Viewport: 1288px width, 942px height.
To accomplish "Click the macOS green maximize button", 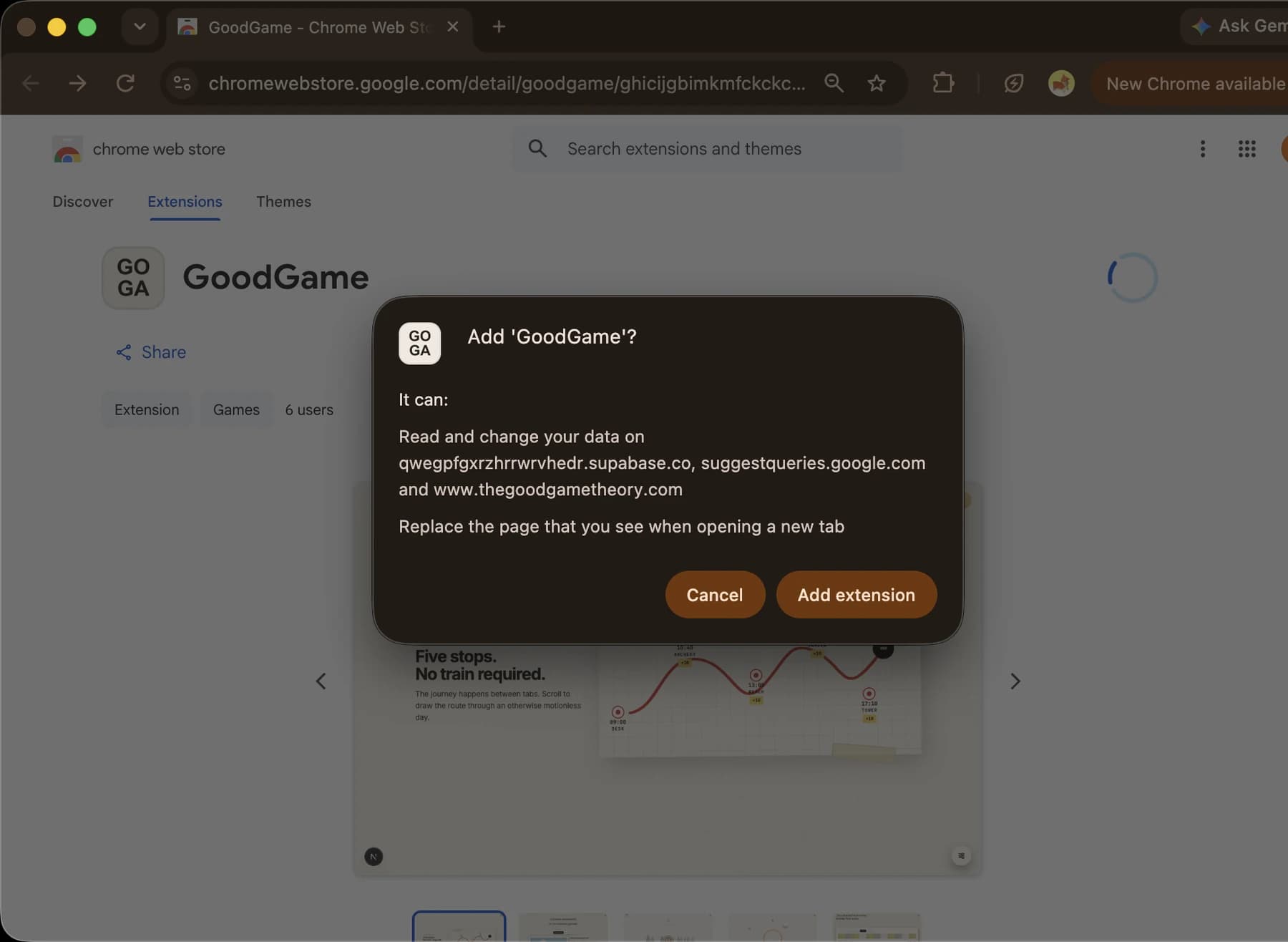I will 87,27.
